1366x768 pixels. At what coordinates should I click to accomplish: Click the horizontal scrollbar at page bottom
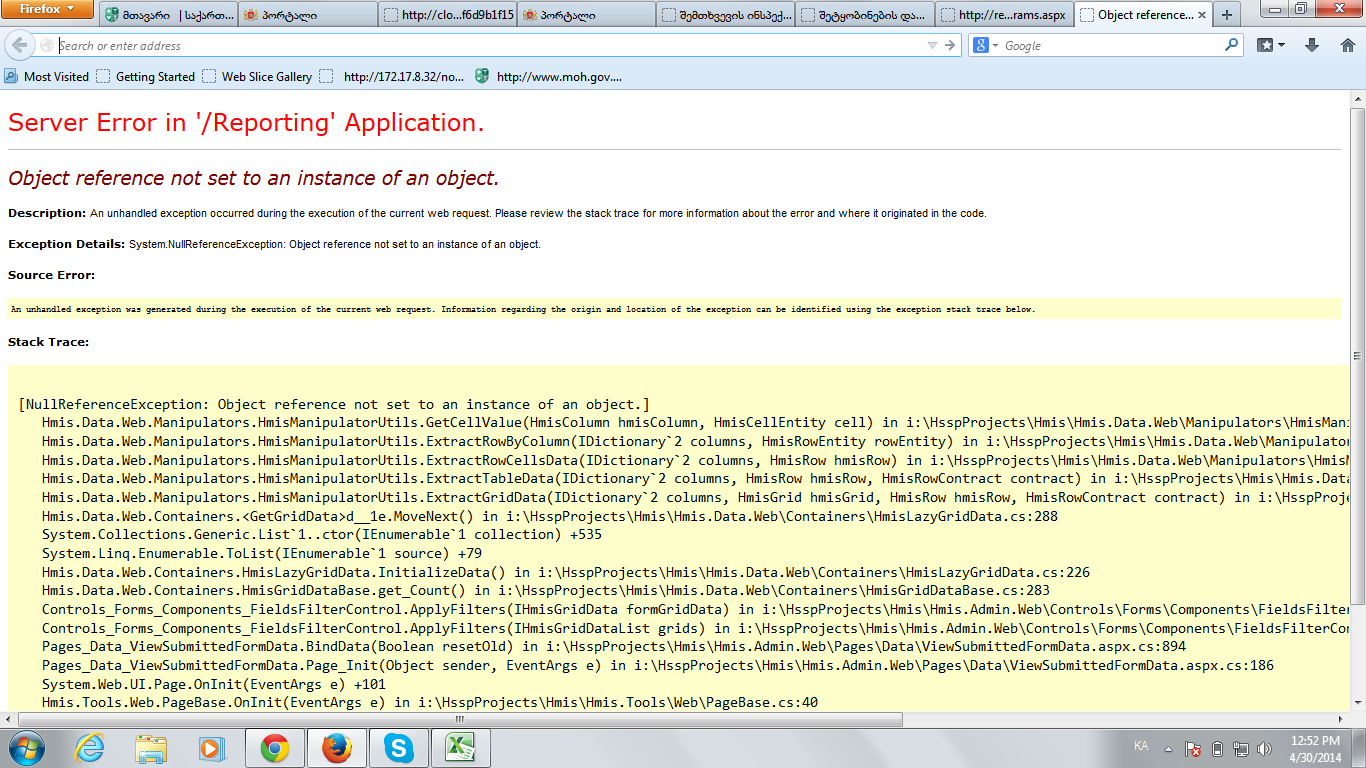pos(460,719)
